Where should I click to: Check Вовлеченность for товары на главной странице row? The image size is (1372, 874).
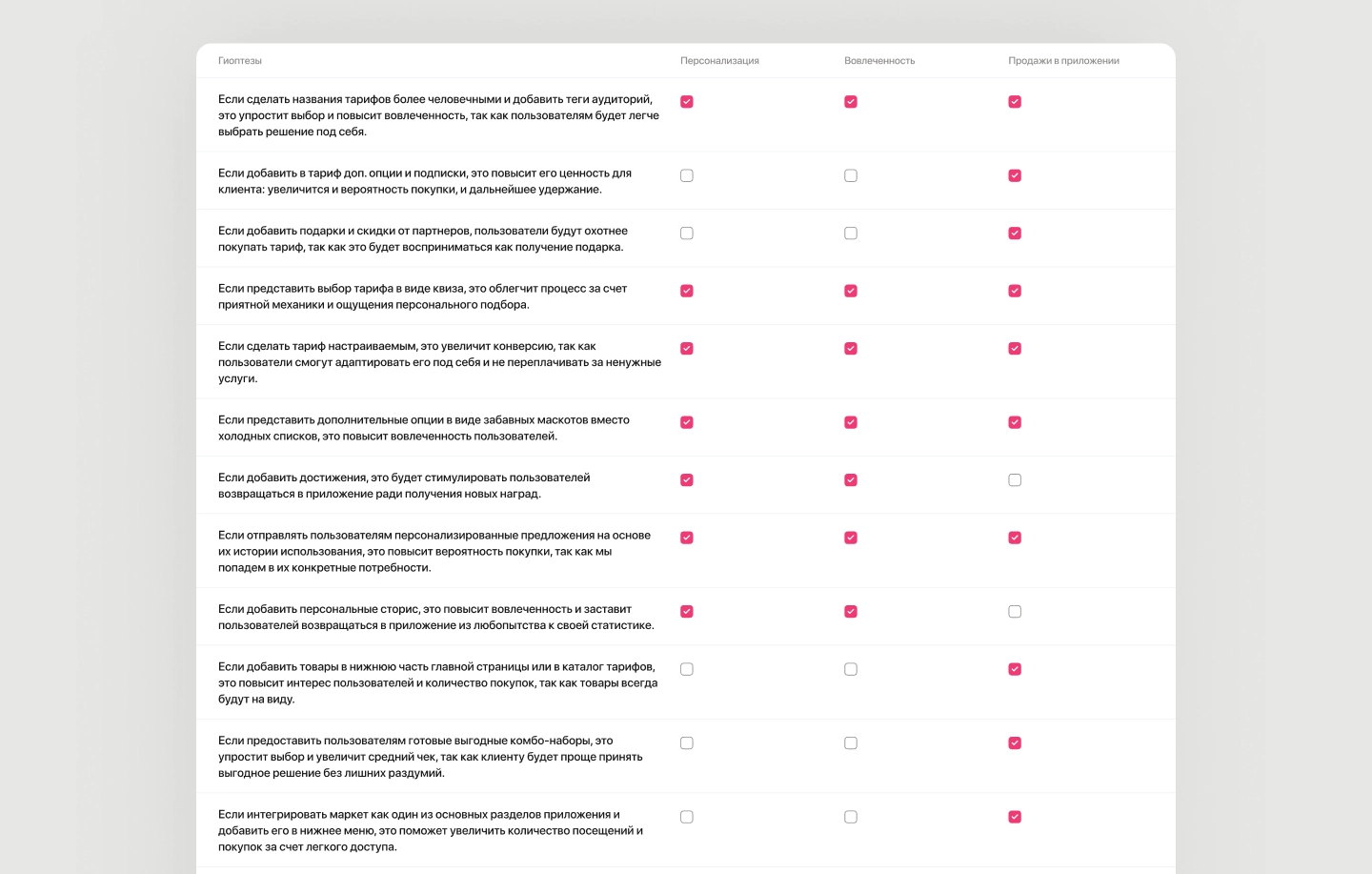point(851,669)
